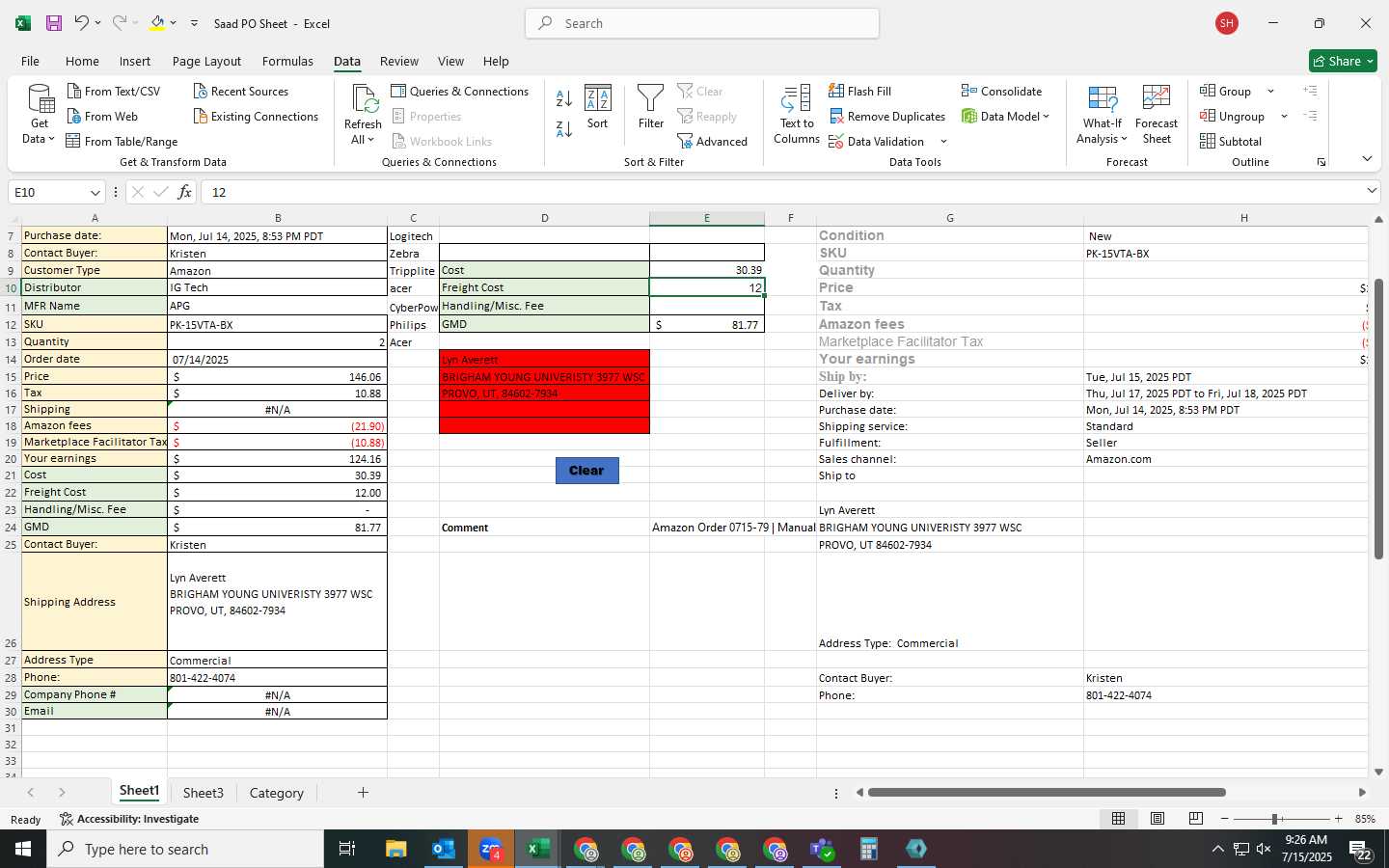The width and height of the screenshot is (1389, 868).
Task: Click the Redo arrow icon
Action: point(119,23)
